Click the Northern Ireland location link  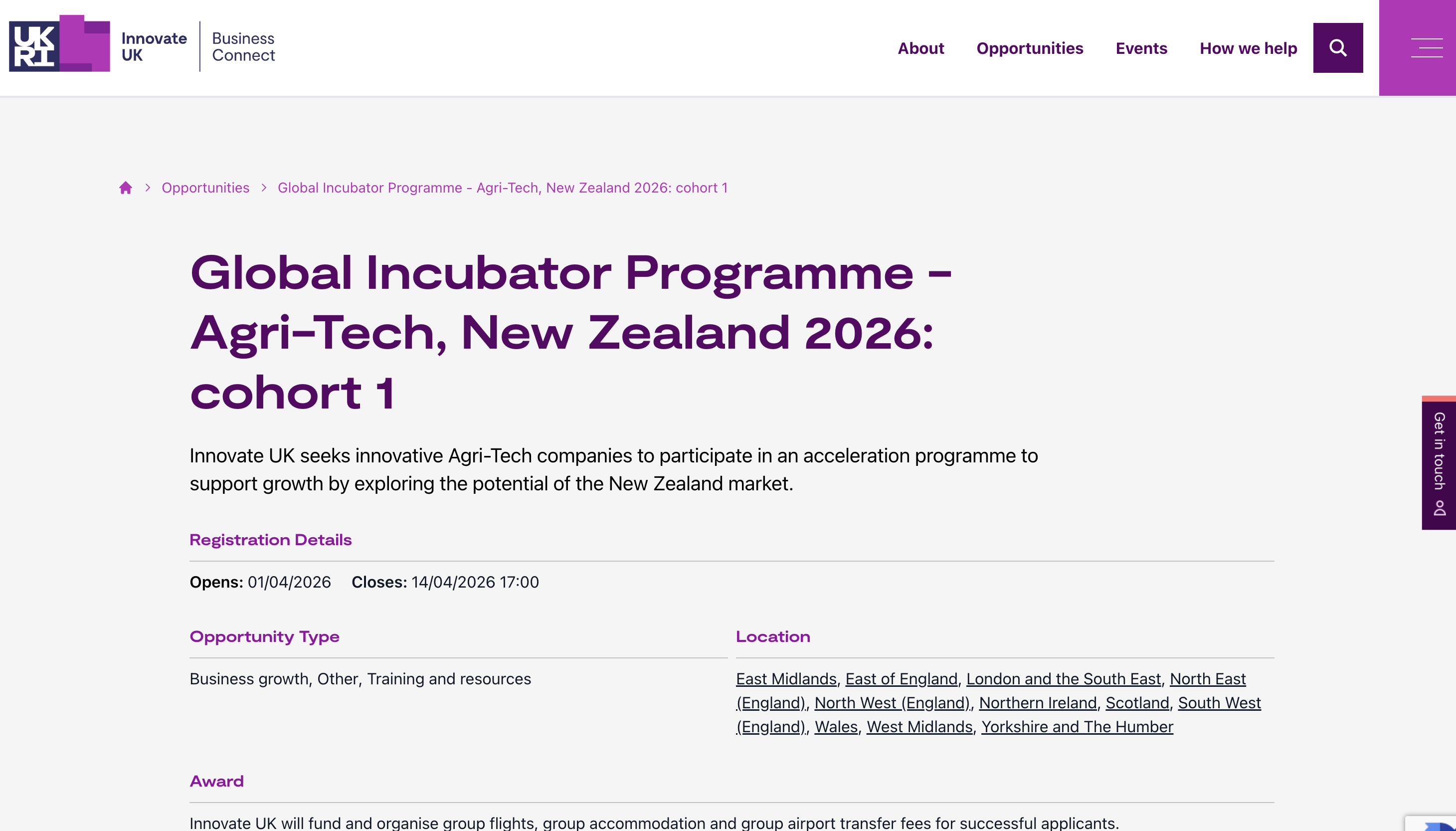[1038, 703]
